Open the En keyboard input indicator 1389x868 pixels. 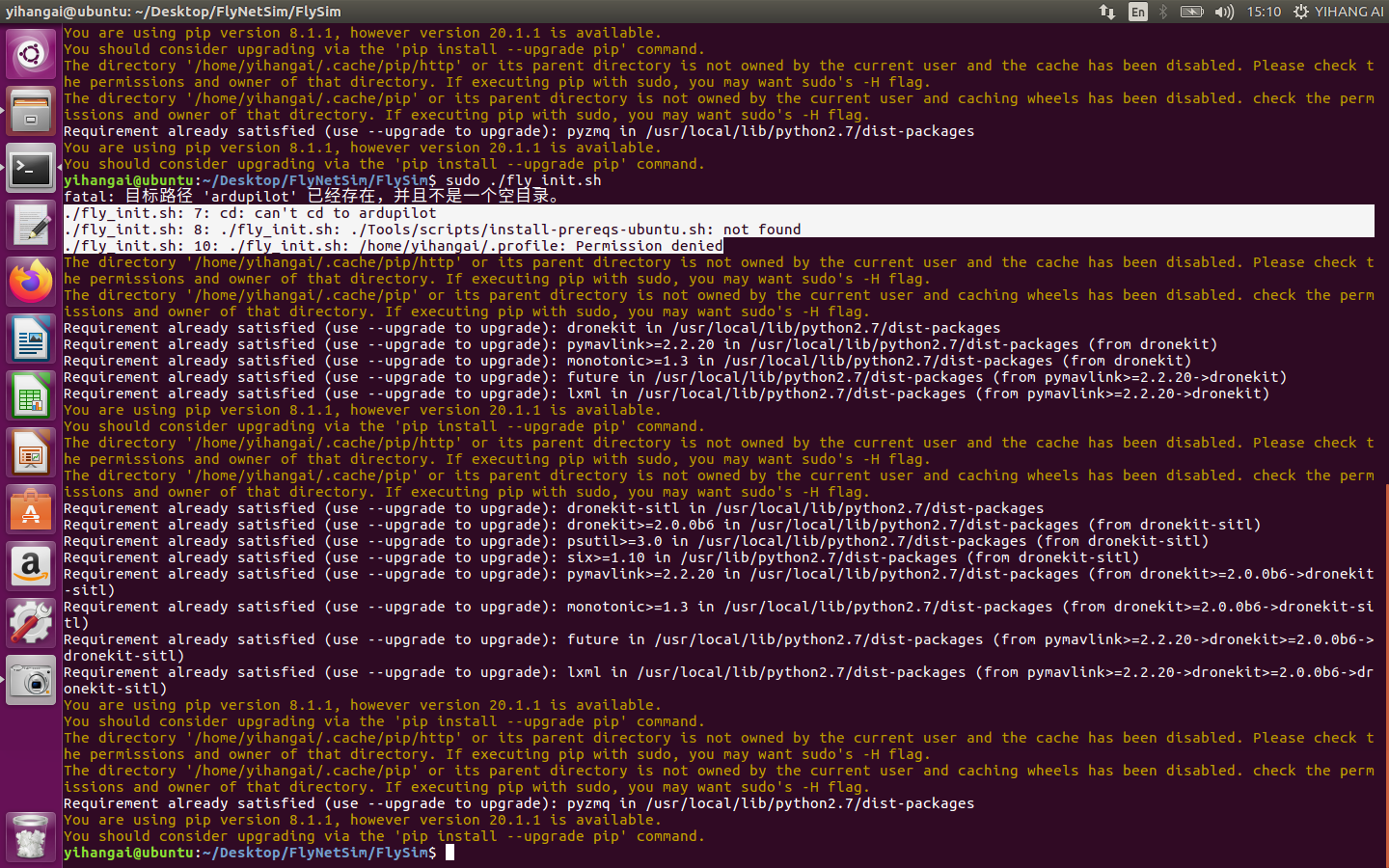click(1138, 12)
